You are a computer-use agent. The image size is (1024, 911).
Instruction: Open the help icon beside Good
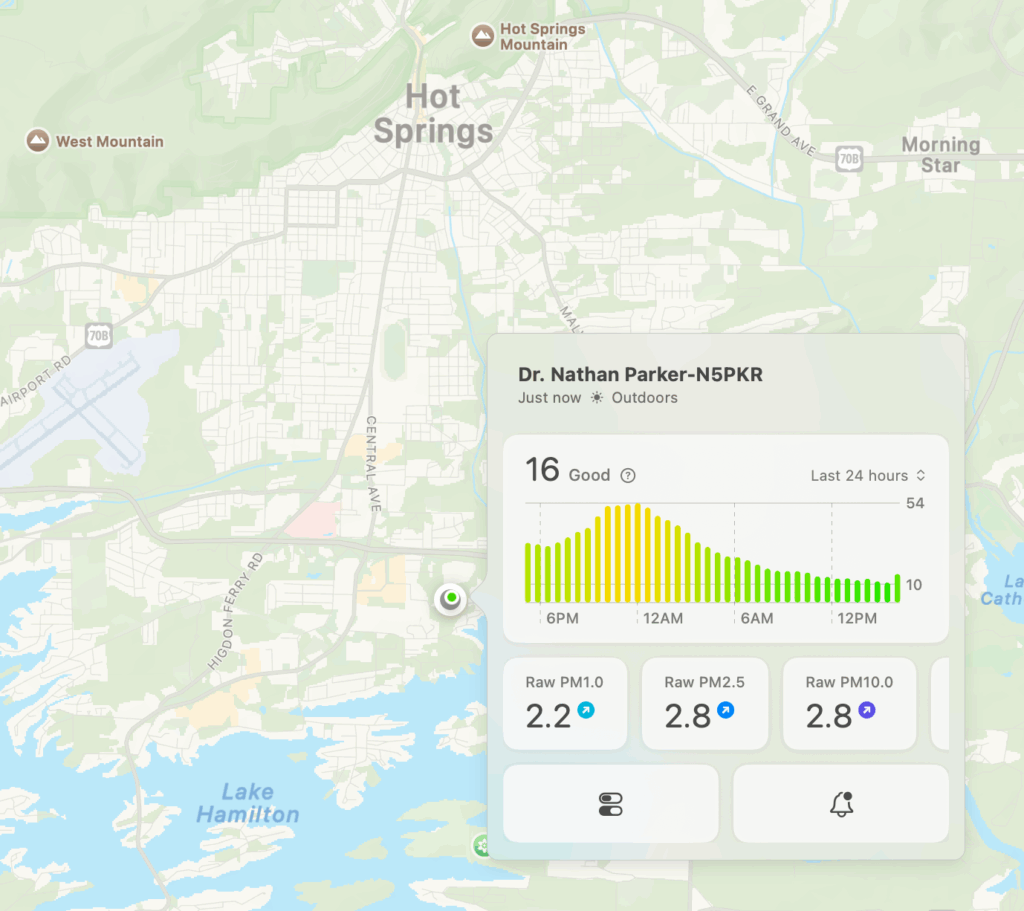pyautogui.click(x=628, y=476)
